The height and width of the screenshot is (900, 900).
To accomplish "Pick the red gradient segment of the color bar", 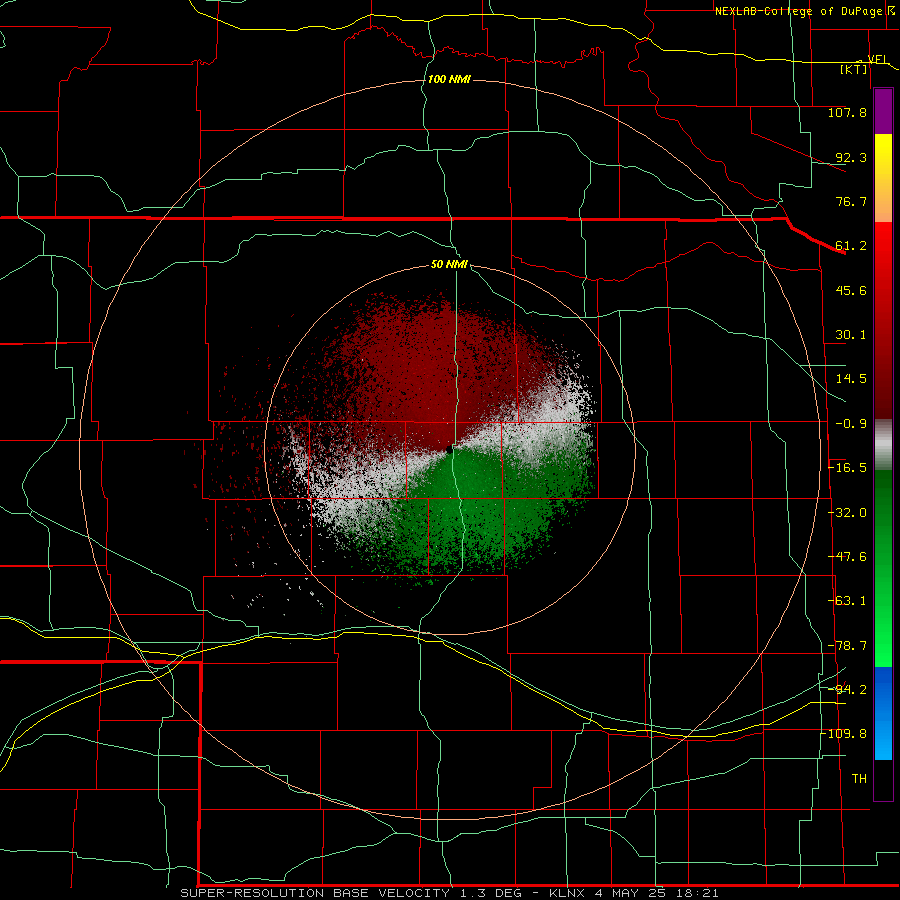I will pyautogui.click(x=883, y=320).
